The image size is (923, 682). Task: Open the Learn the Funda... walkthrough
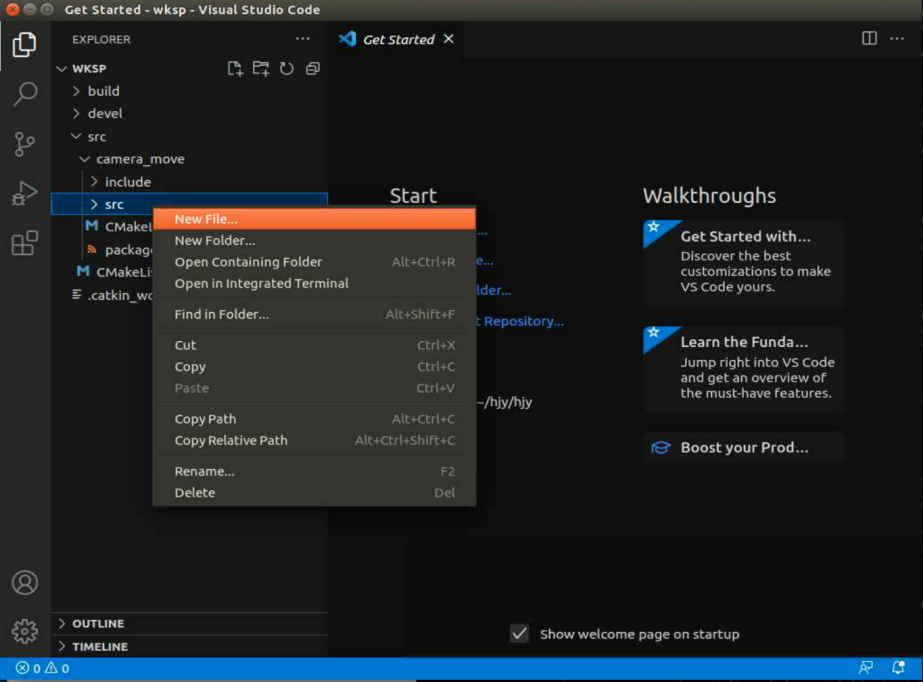(x=745, y=368)
